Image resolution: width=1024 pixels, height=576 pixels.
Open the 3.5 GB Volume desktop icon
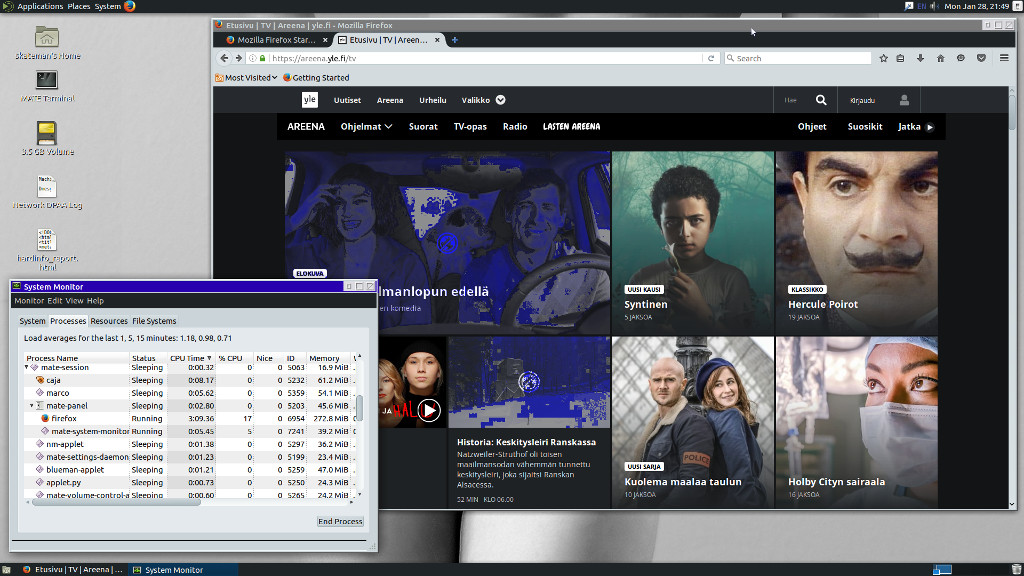tap(46, 133)
